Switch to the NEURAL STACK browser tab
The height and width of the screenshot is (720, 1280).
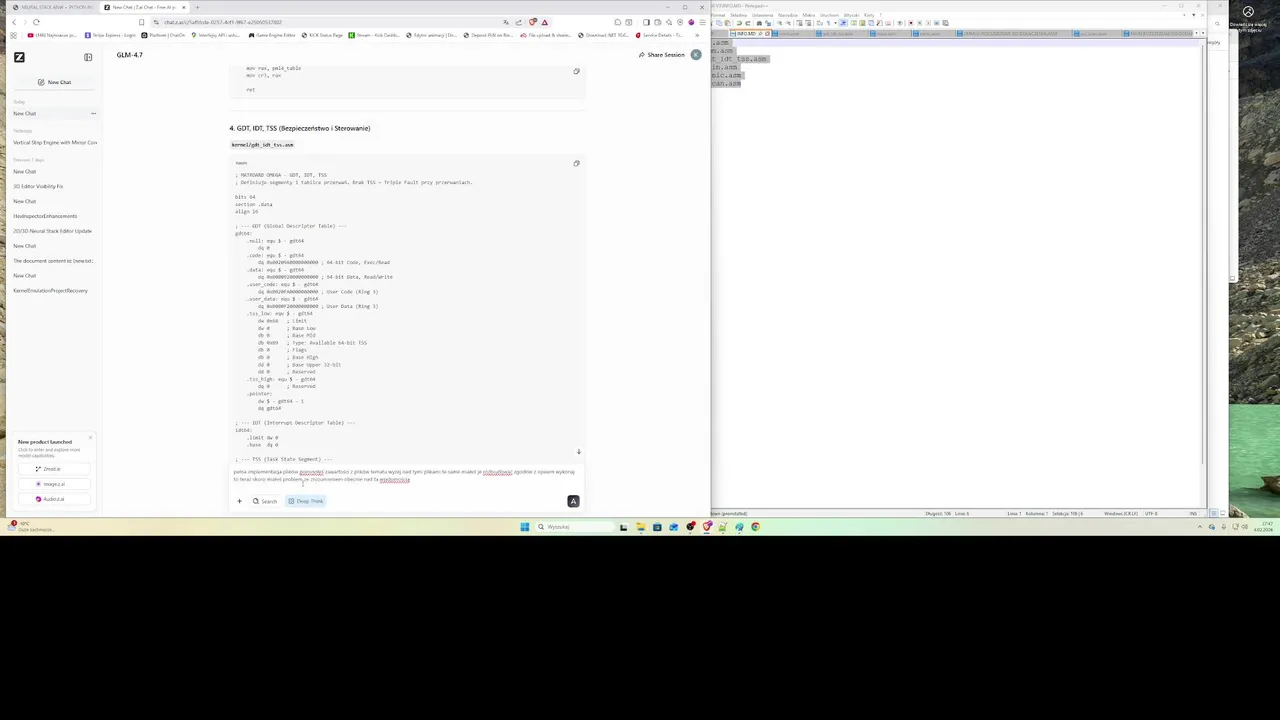pos(54,7)
